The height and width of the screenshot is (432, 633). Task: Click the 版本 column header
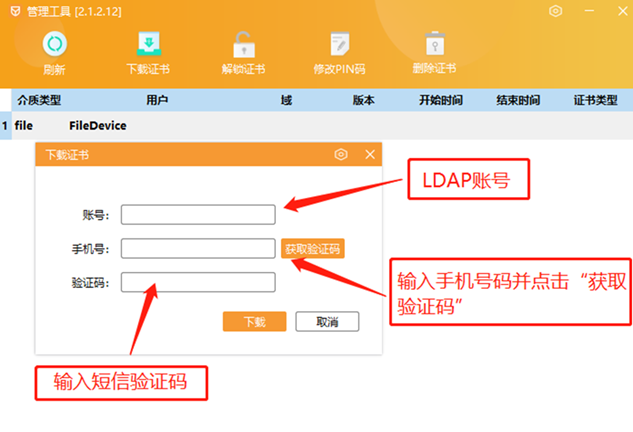coord(363,100)
